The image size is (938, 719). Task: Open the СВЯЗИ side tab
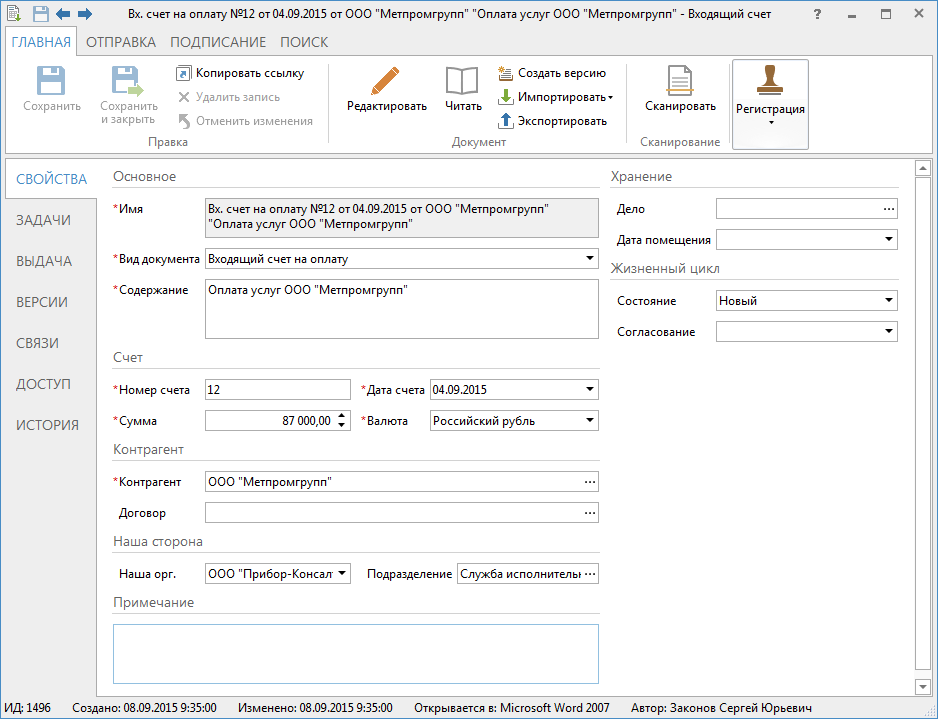pos(37,343)
